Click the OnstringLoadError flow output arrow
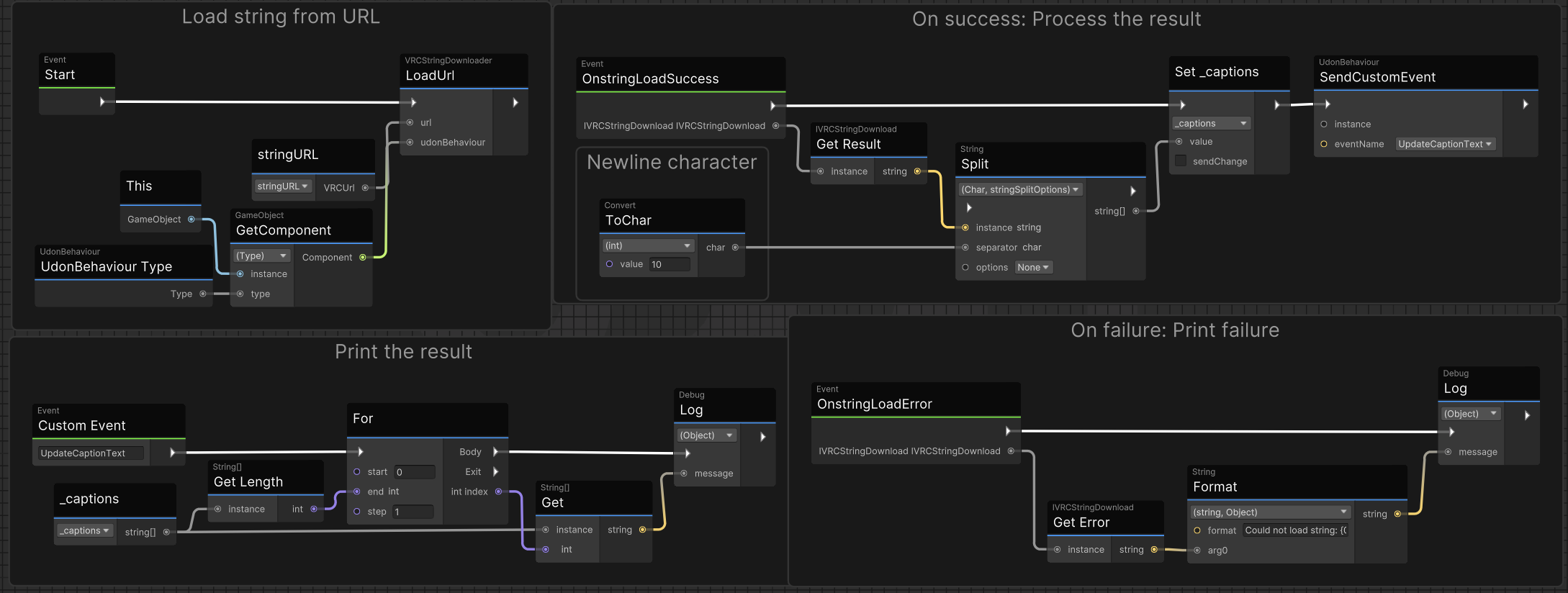Image resolution: width=1568 pixels, height=593 pixels. tap(1009, 431)
